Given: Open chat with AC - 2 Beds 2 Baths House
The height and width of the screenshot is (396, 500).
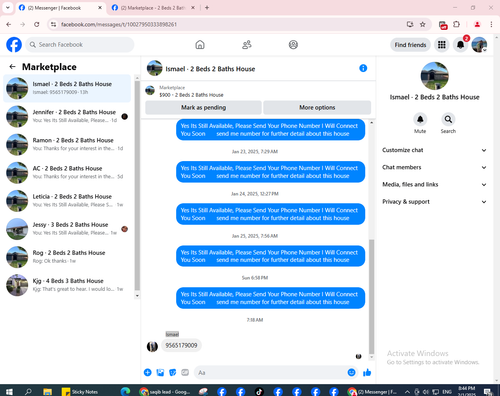Looking at the screenshot, I should coord(67,173).
